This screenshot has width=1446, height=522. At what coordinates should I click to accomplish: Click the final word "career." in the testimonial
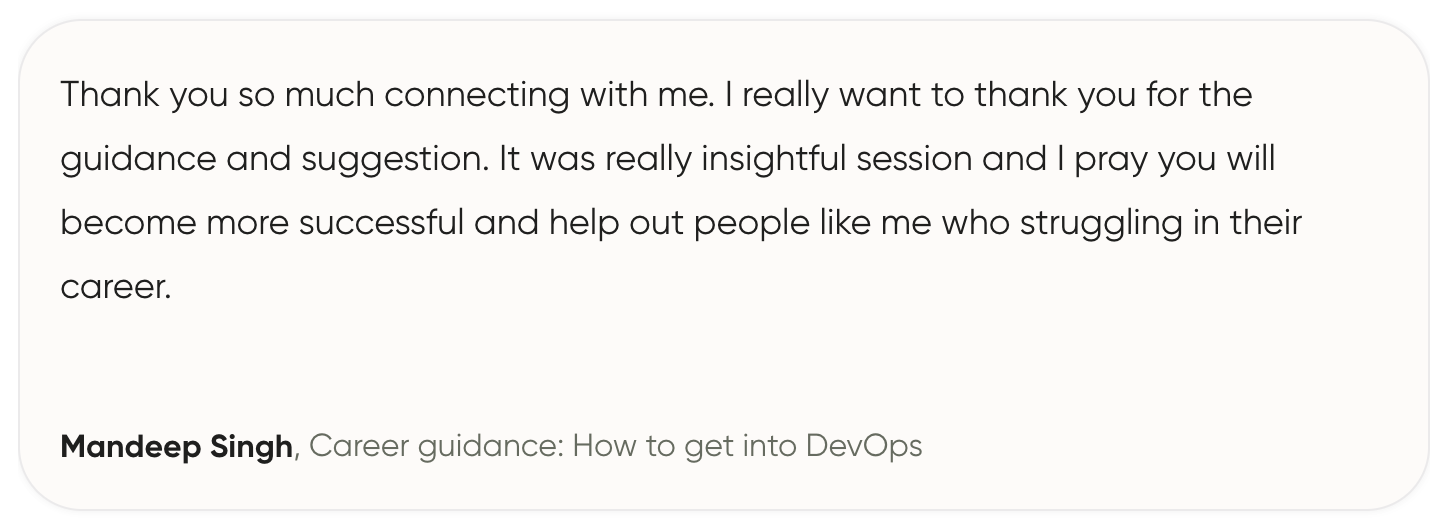pyautogui.click(x=116, y=288)
